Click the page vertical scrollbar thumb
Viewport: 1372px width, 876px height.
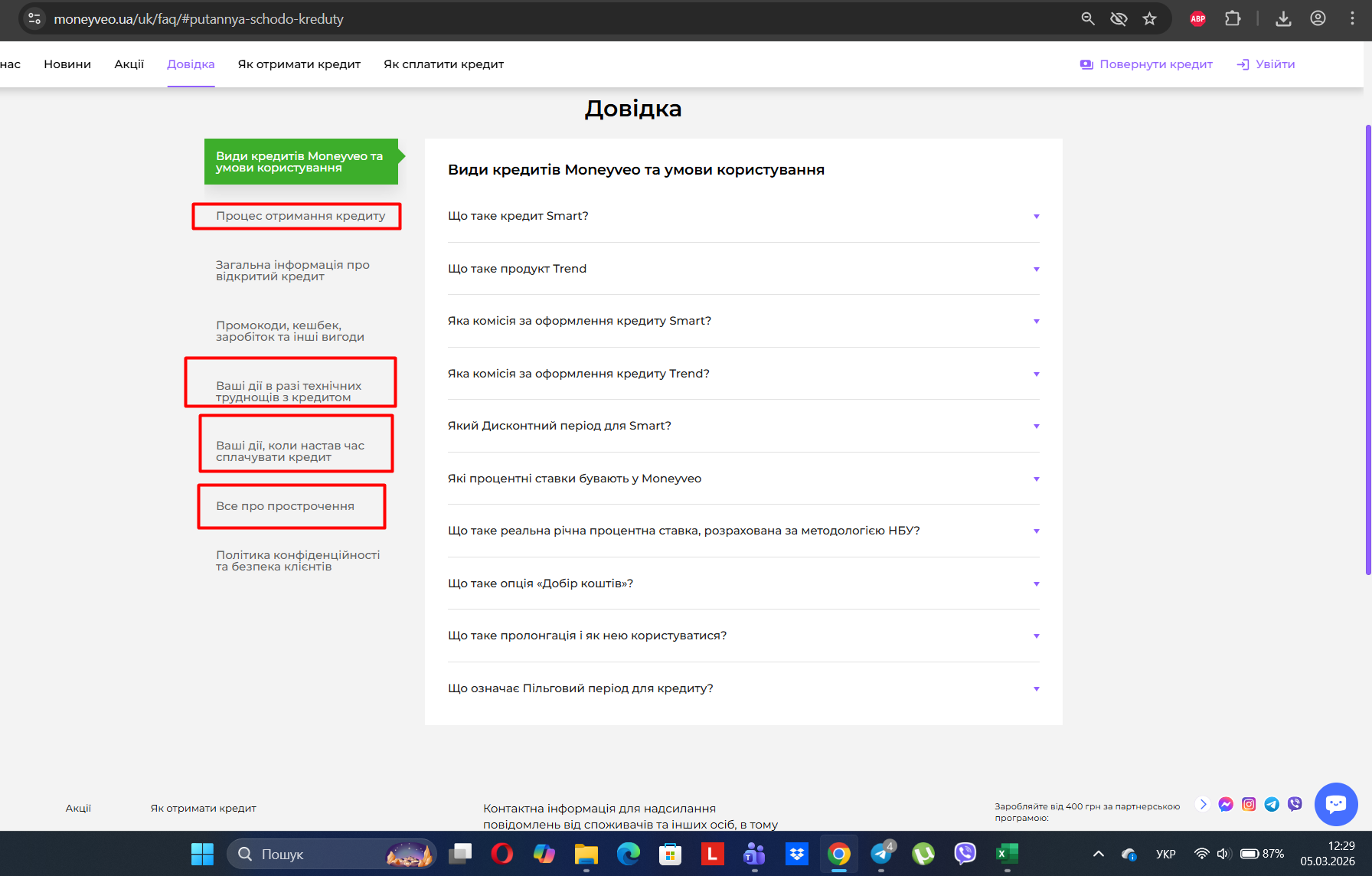click(x=1367, y=349)
